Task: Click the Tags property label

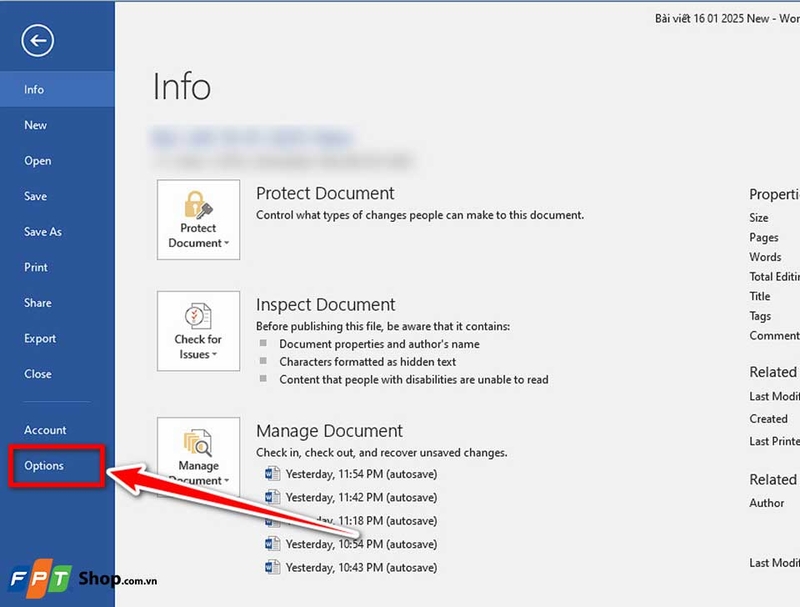Action: [760, 316]
